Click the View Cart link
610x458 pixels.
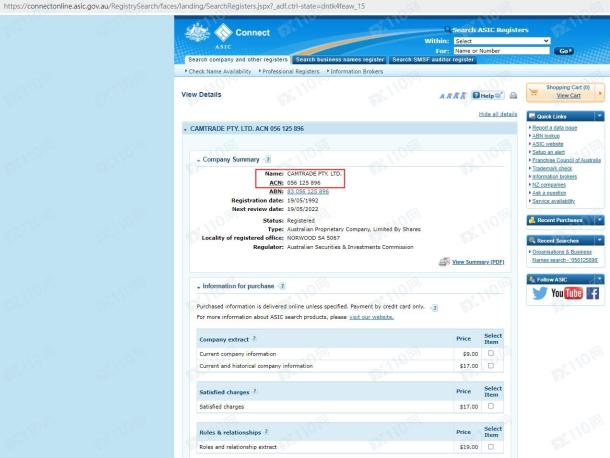click(x=568, y=96)
